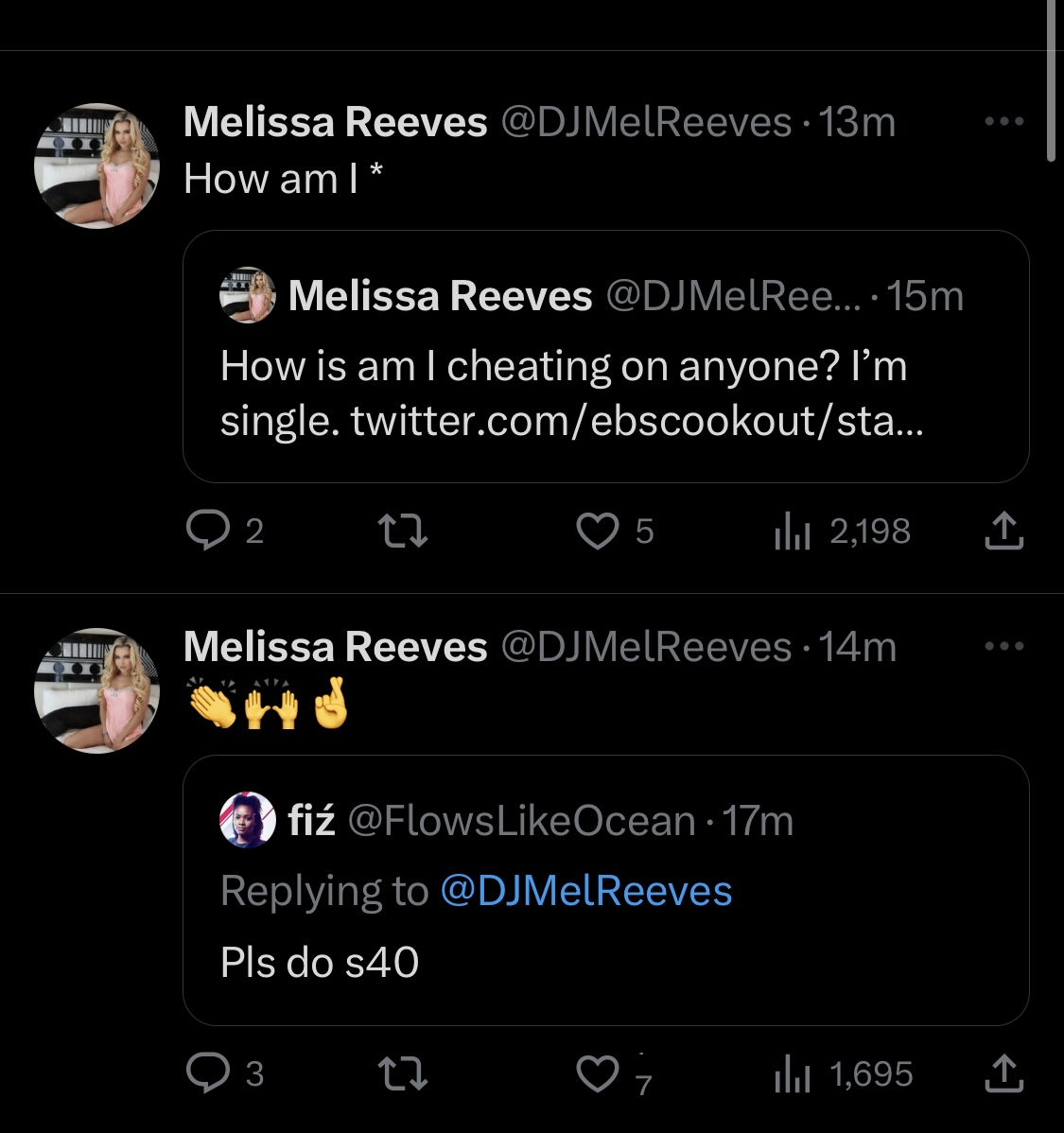Screen dimensions: 1064x1133
Task: Click the scrollbar on the right edge
Action: [1051, 79]
